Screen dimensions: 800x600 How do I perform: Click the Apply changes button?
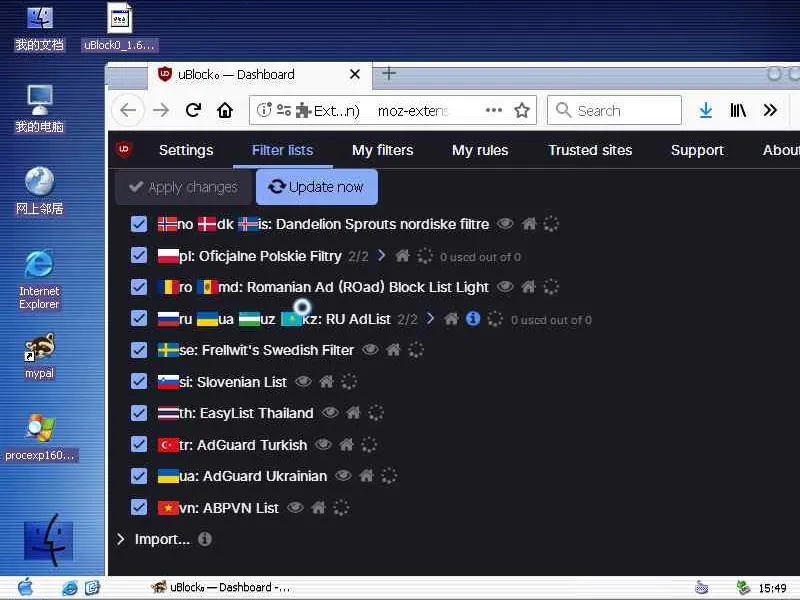pos(184,187)
